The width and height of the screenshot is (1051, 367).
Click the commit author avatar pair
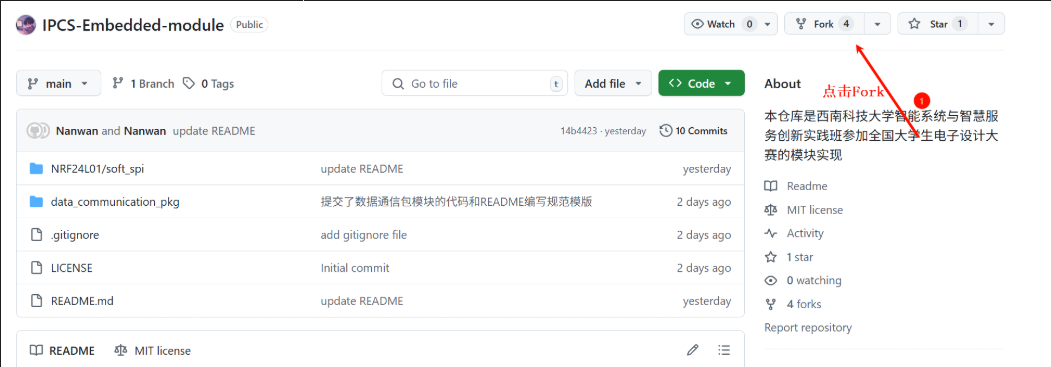[x=38, y=131]
